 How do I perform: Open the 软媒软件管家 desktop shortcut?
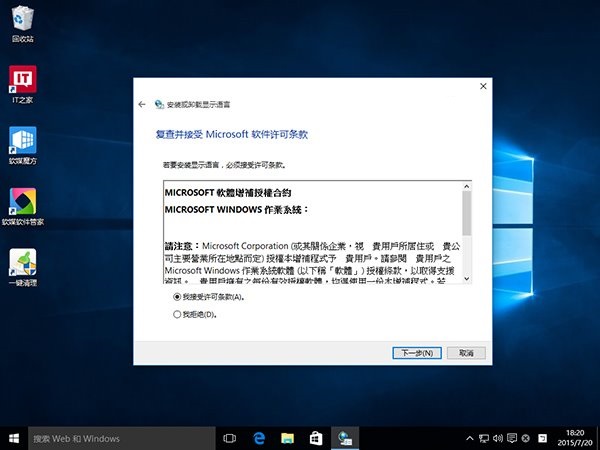[x=23, y=207]
